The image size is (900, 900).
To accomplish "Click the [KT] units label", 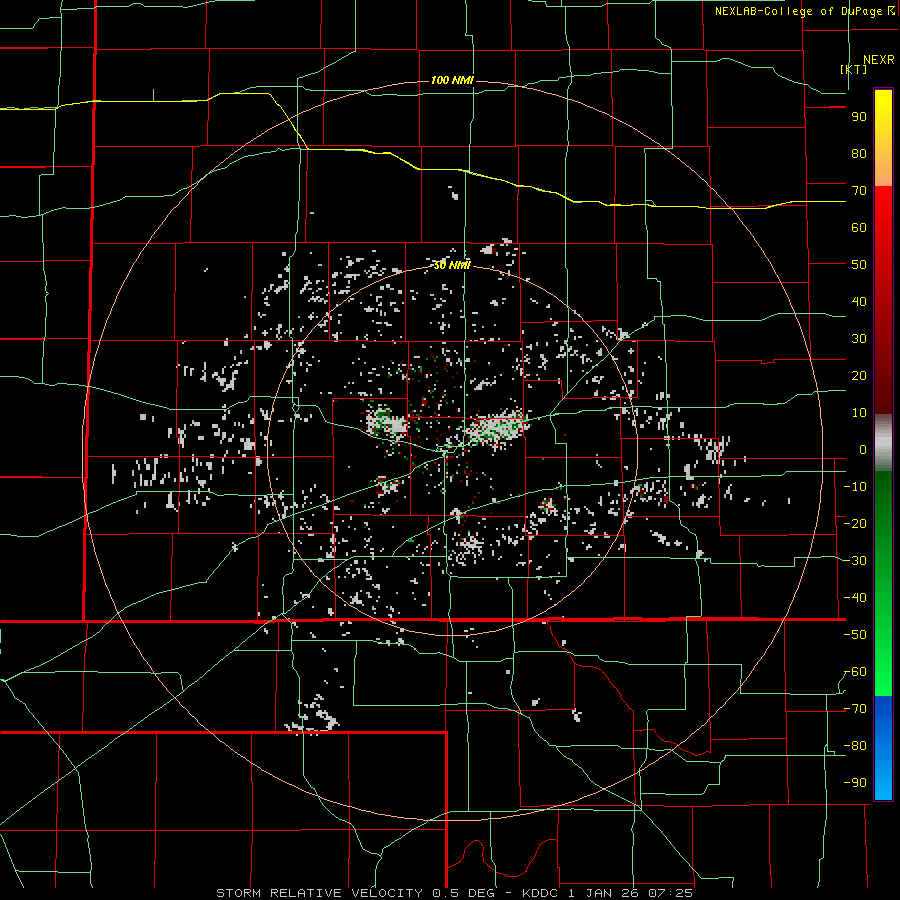I will coord(854,69).
